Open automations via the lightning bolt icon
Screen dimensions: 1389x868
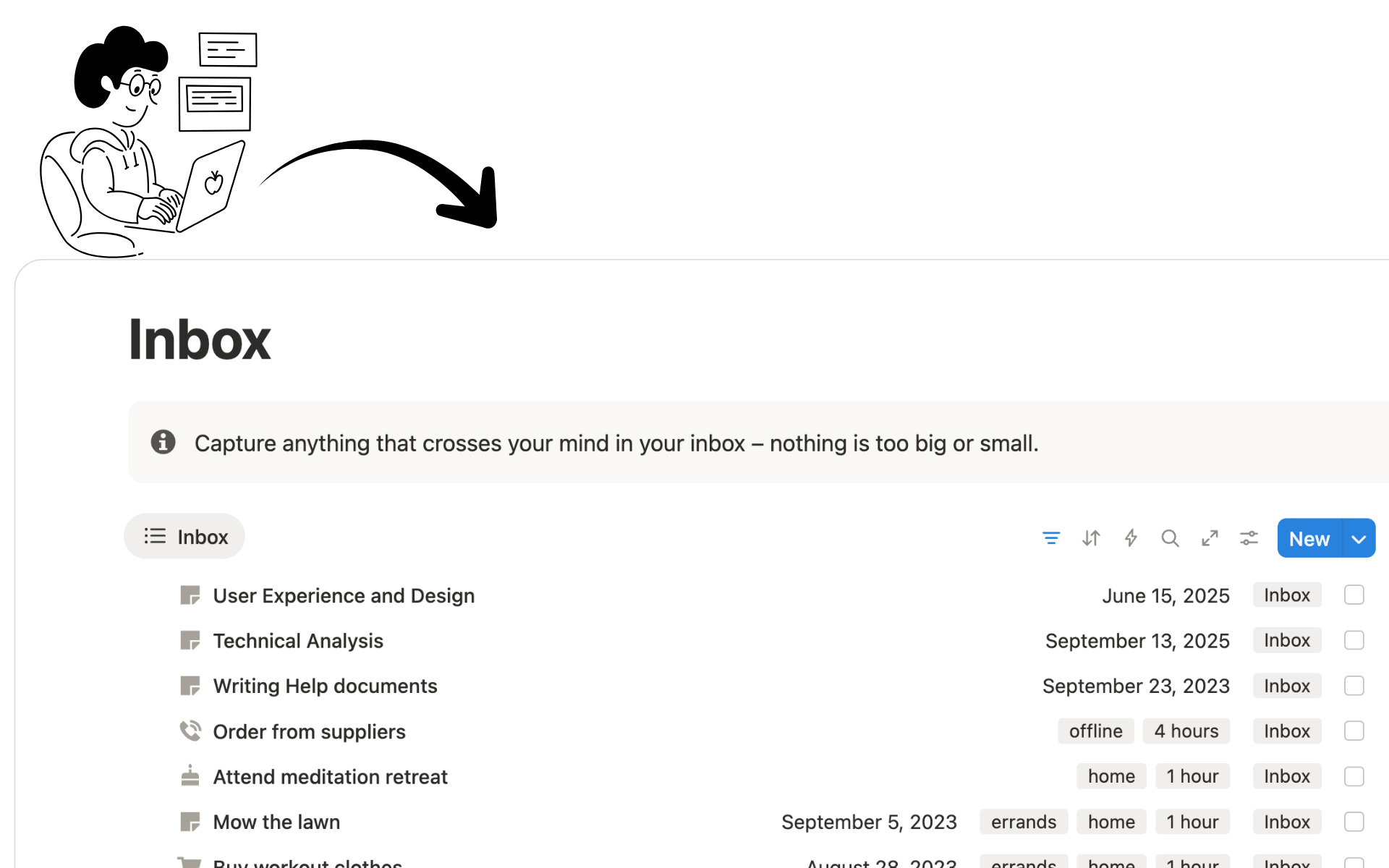pyautogui.click(x=1131, y=538)
